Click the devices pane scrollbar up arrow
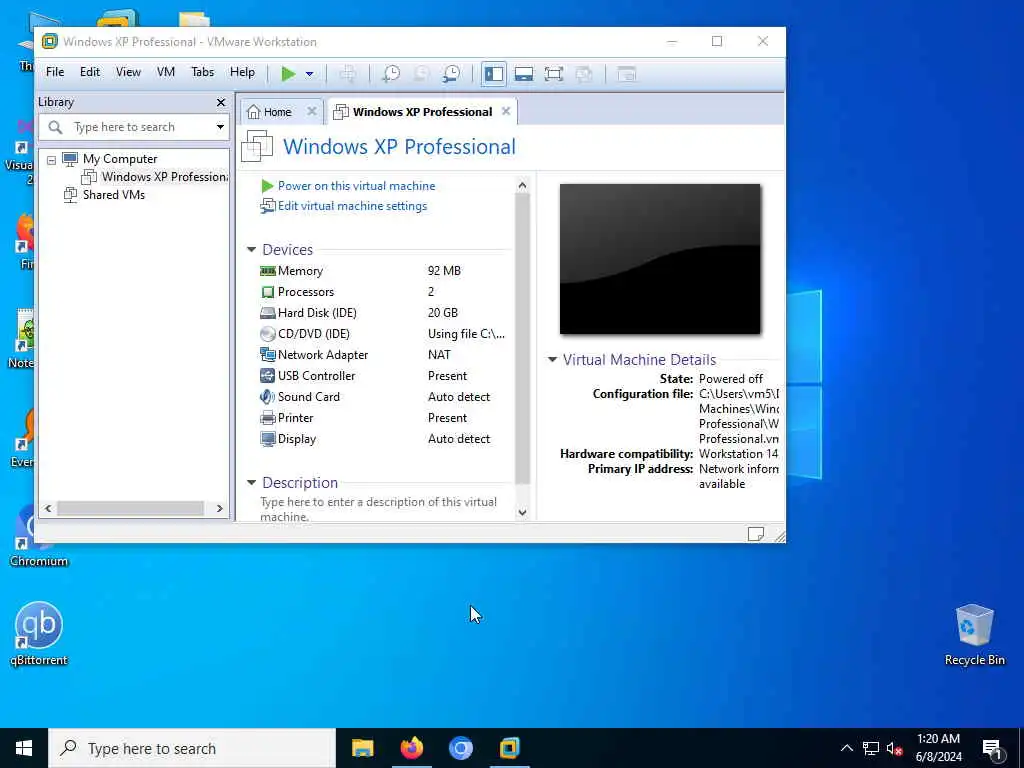The image size is (1024, 768). click(x=522, y=185)
